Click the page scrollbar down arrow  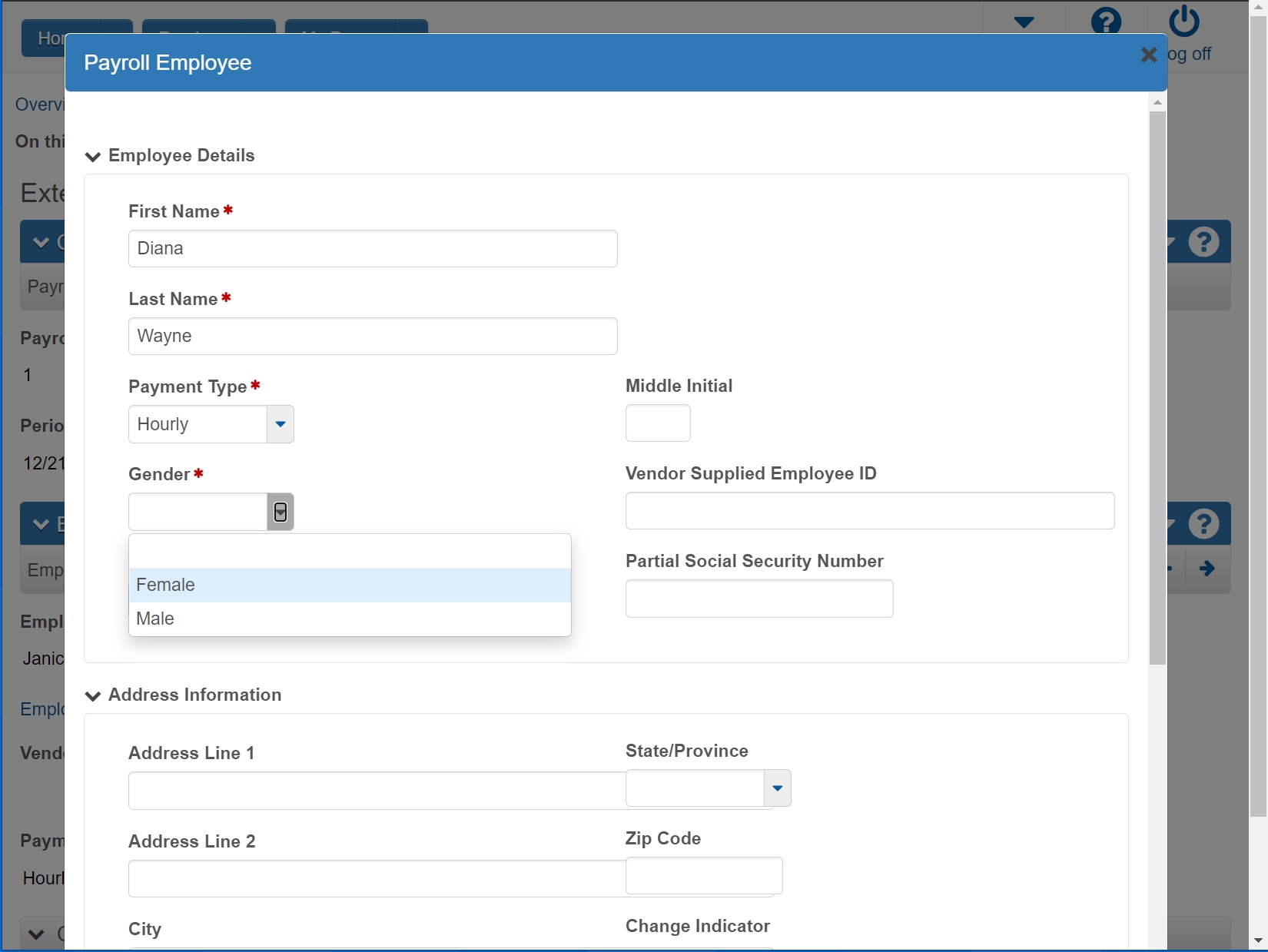point(1258,940)
